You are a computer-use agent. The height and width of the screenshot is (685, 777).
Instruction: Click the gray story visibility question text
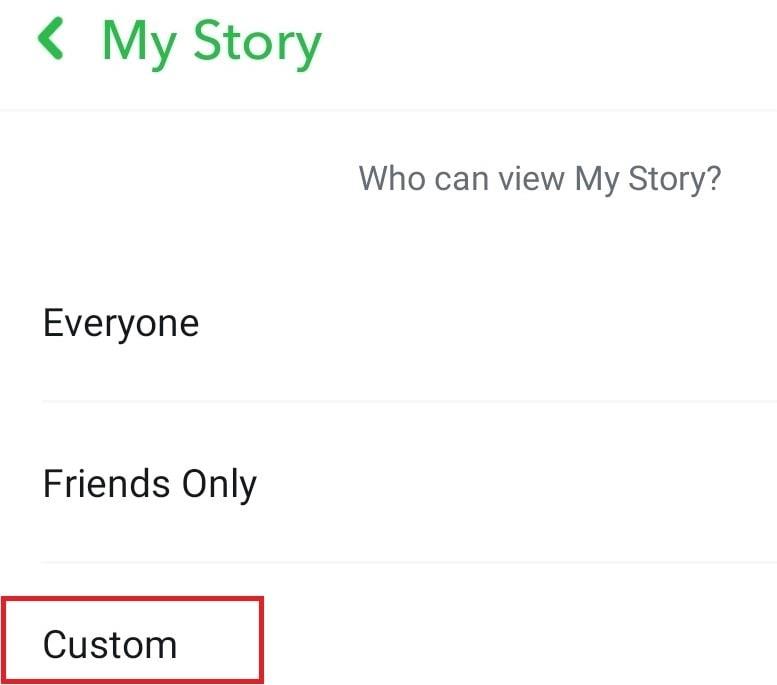point(540,179)
